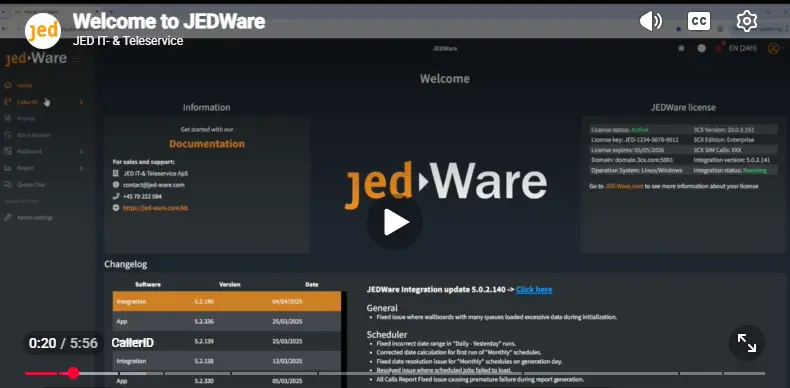Click the Integration status Running value
Image resolution: width=790 pixels, height=388 pixels.
(x=755, y=170)
